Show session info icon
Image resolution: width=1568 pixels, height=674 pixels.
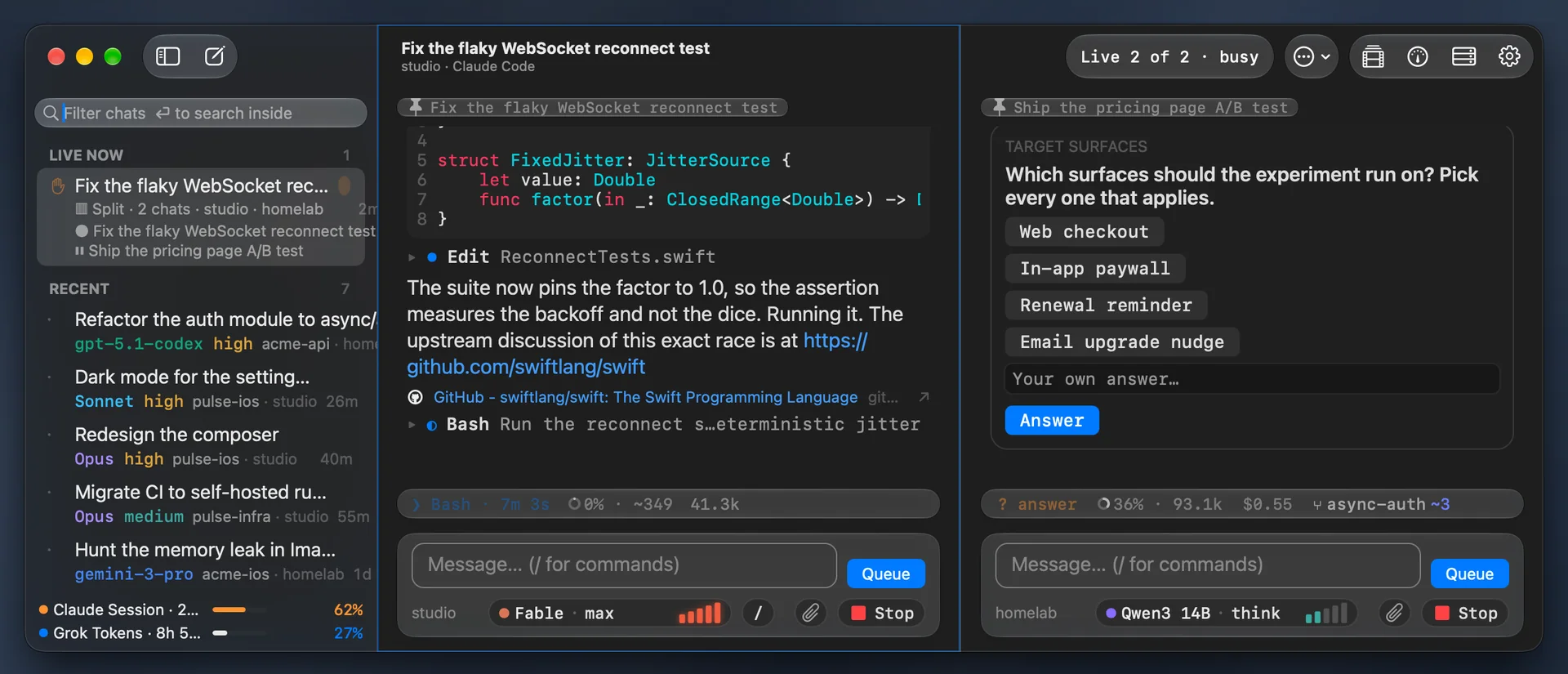pos(1418,56)
